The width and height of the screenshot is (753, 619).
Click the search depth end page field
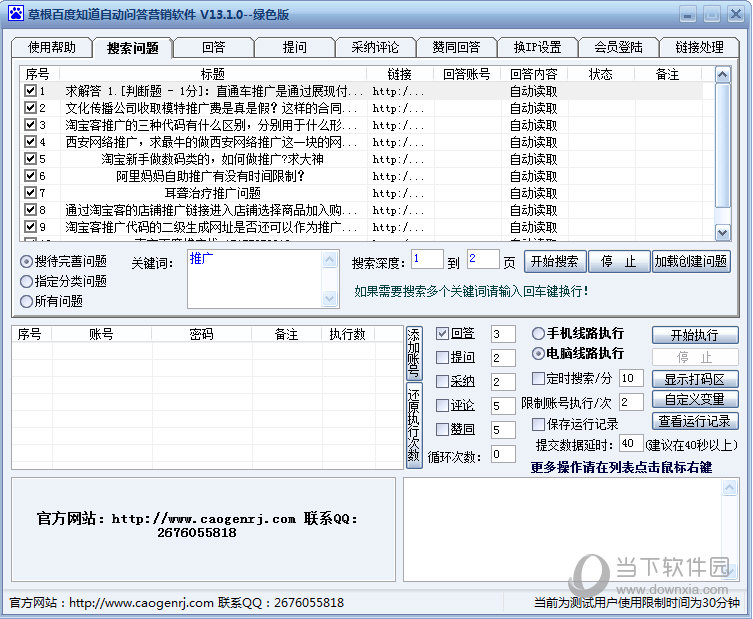click(x=483, y=260)
